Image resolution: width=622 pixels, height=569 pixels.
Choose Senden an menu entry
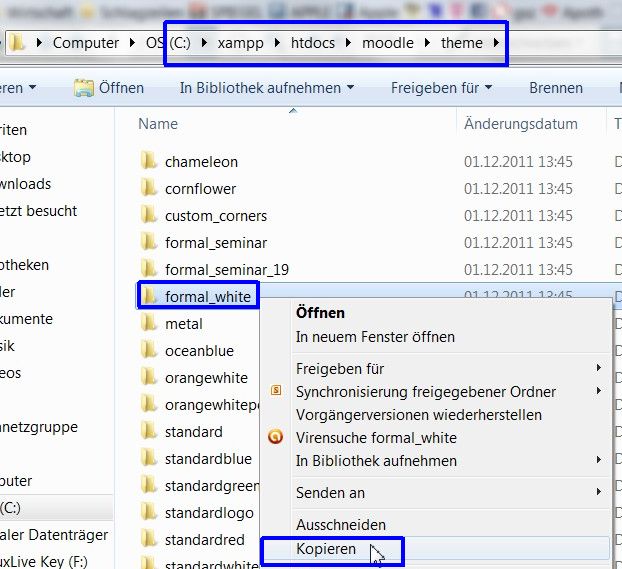click(x=330, y=493)
